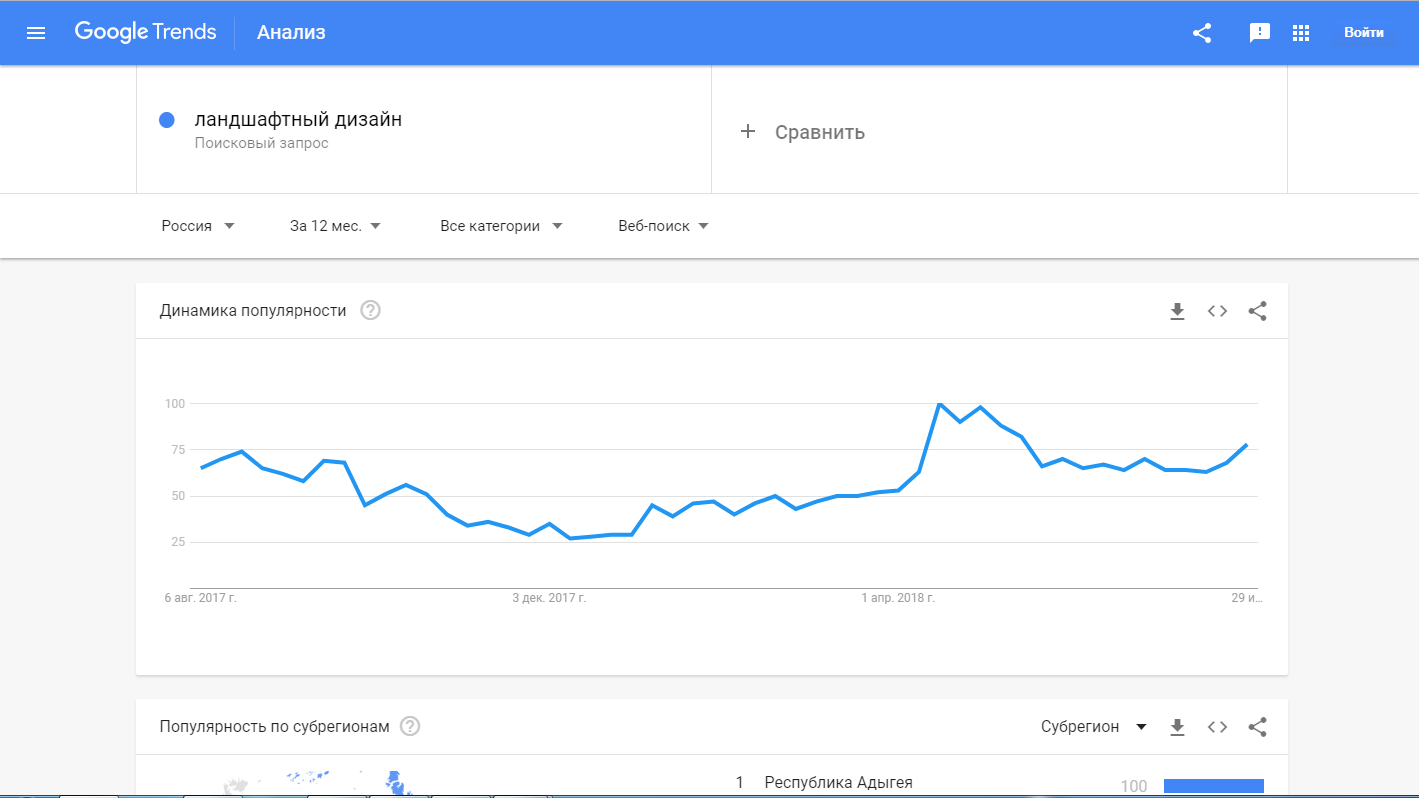The image size is (1419, 798).
Task: Open embed code for the subregion panel
Action: click(1217, 727)
